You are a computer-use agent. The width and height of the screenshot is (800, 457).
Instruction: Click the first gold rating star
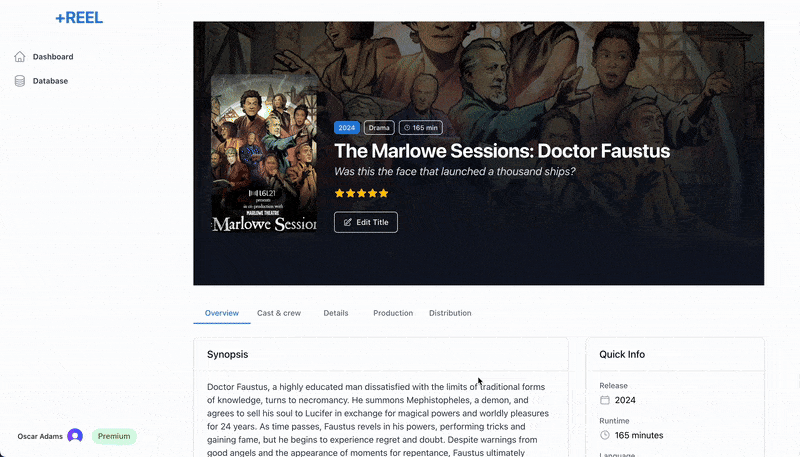pos(339,193)
